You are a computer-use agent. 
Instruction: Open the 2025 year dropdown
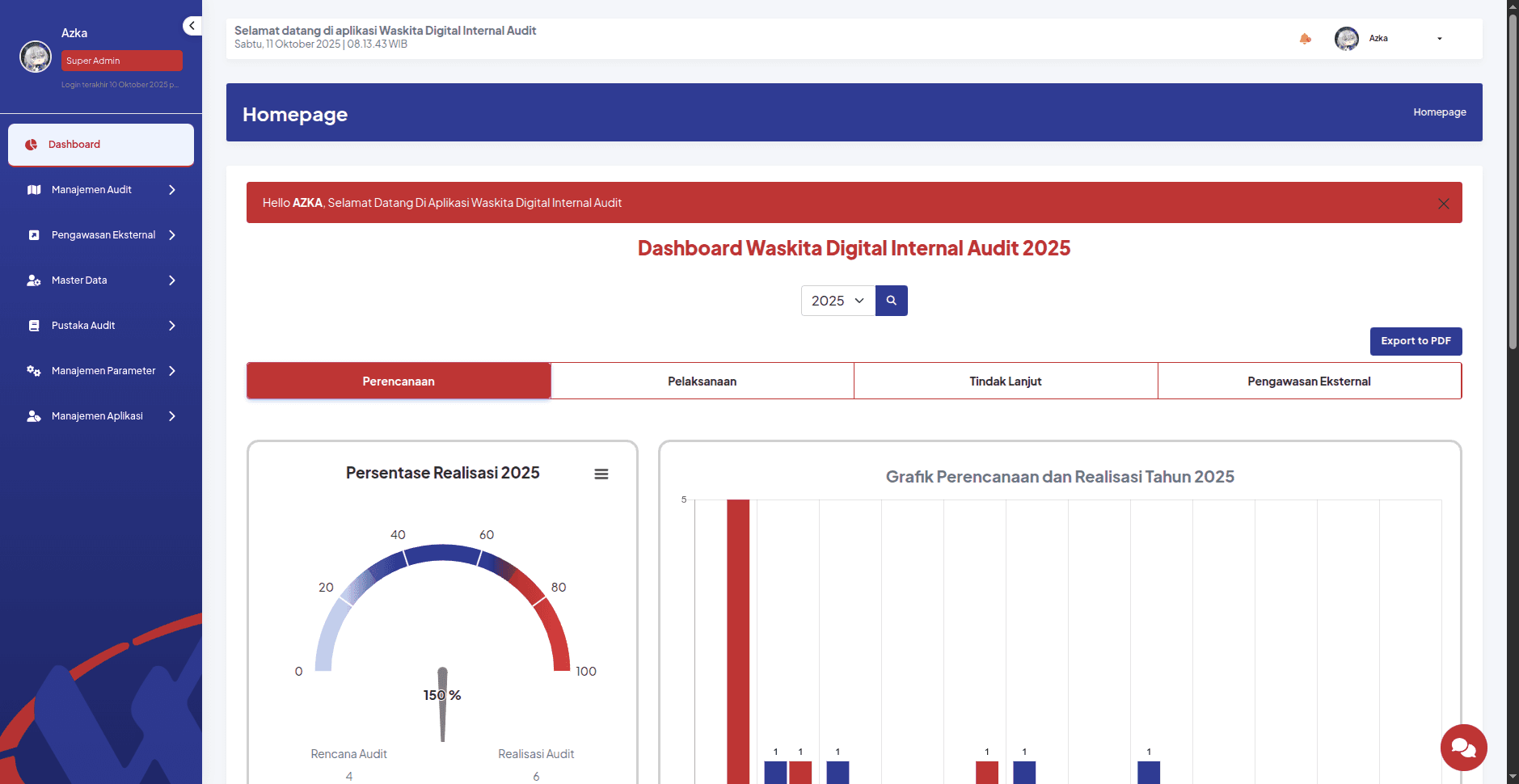(x=838, y=300)
